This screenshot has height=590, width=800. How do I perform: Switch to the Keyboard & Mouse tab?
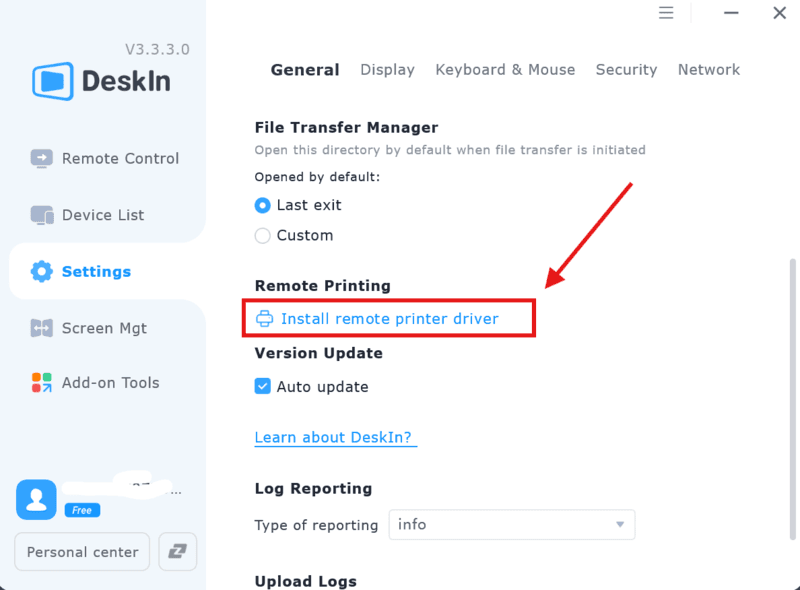505,70
